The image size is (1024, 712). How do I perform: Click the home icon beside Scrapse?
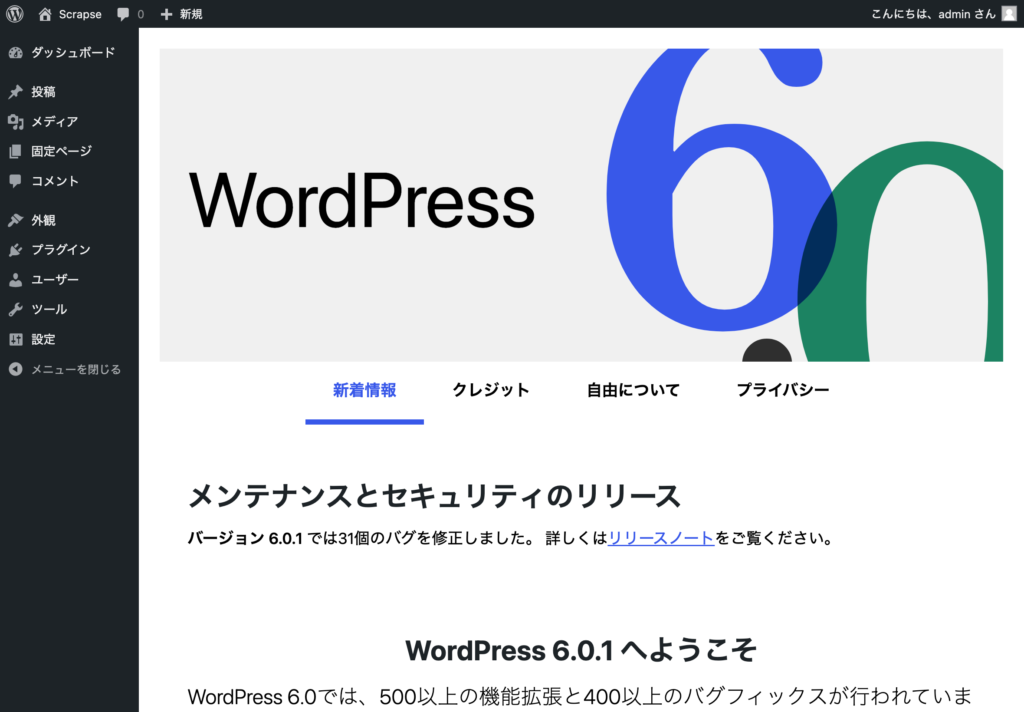coord(44,14)
